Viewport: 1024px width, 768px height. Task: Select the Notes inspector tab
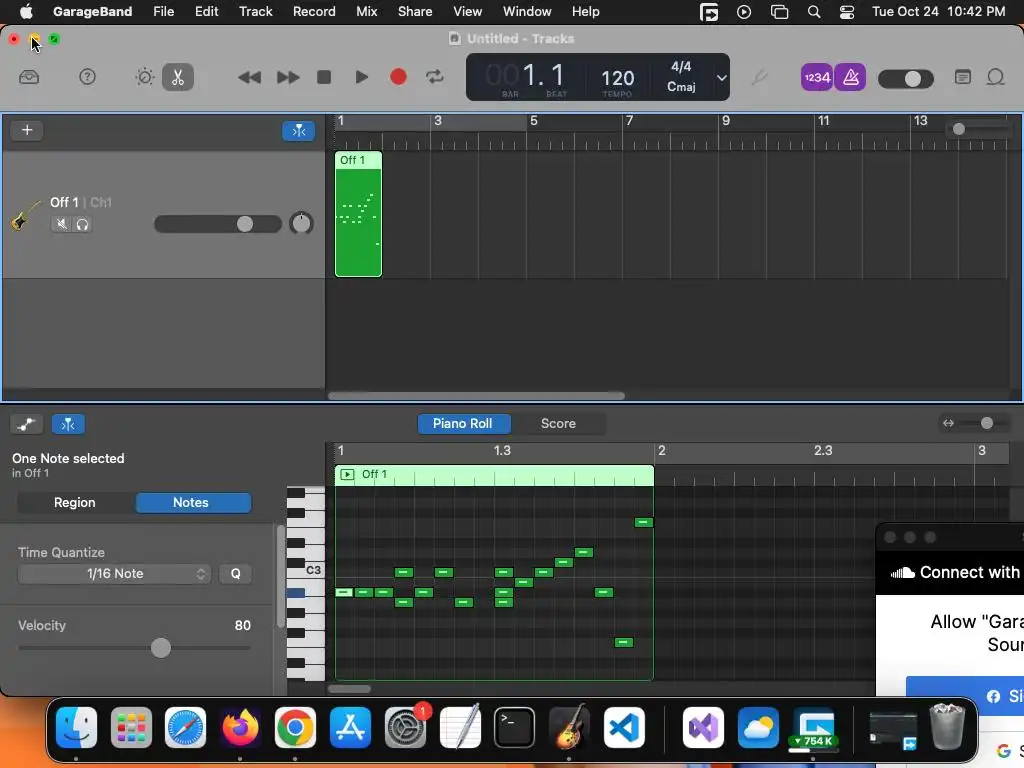point(191,502)
